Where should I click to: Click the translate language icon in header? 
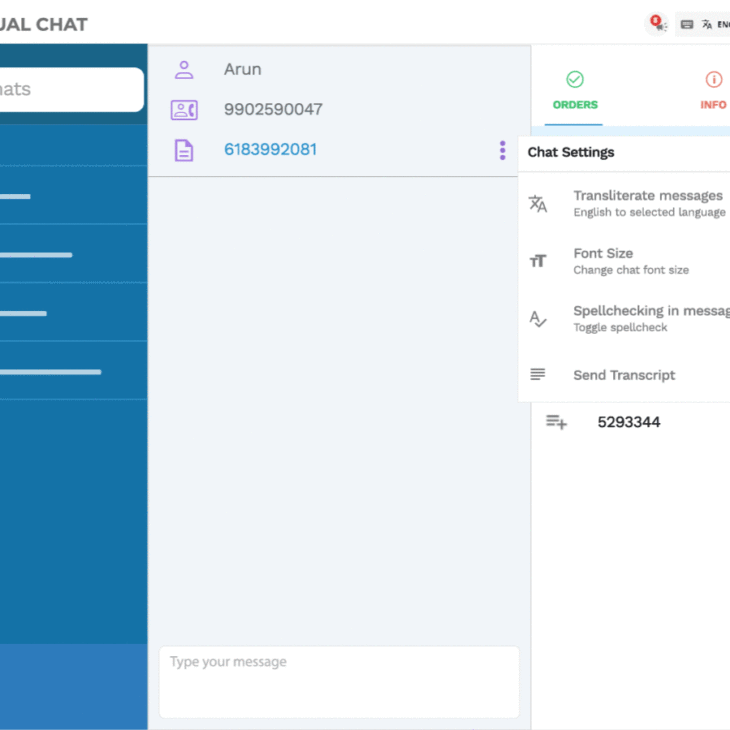[707, 24]
